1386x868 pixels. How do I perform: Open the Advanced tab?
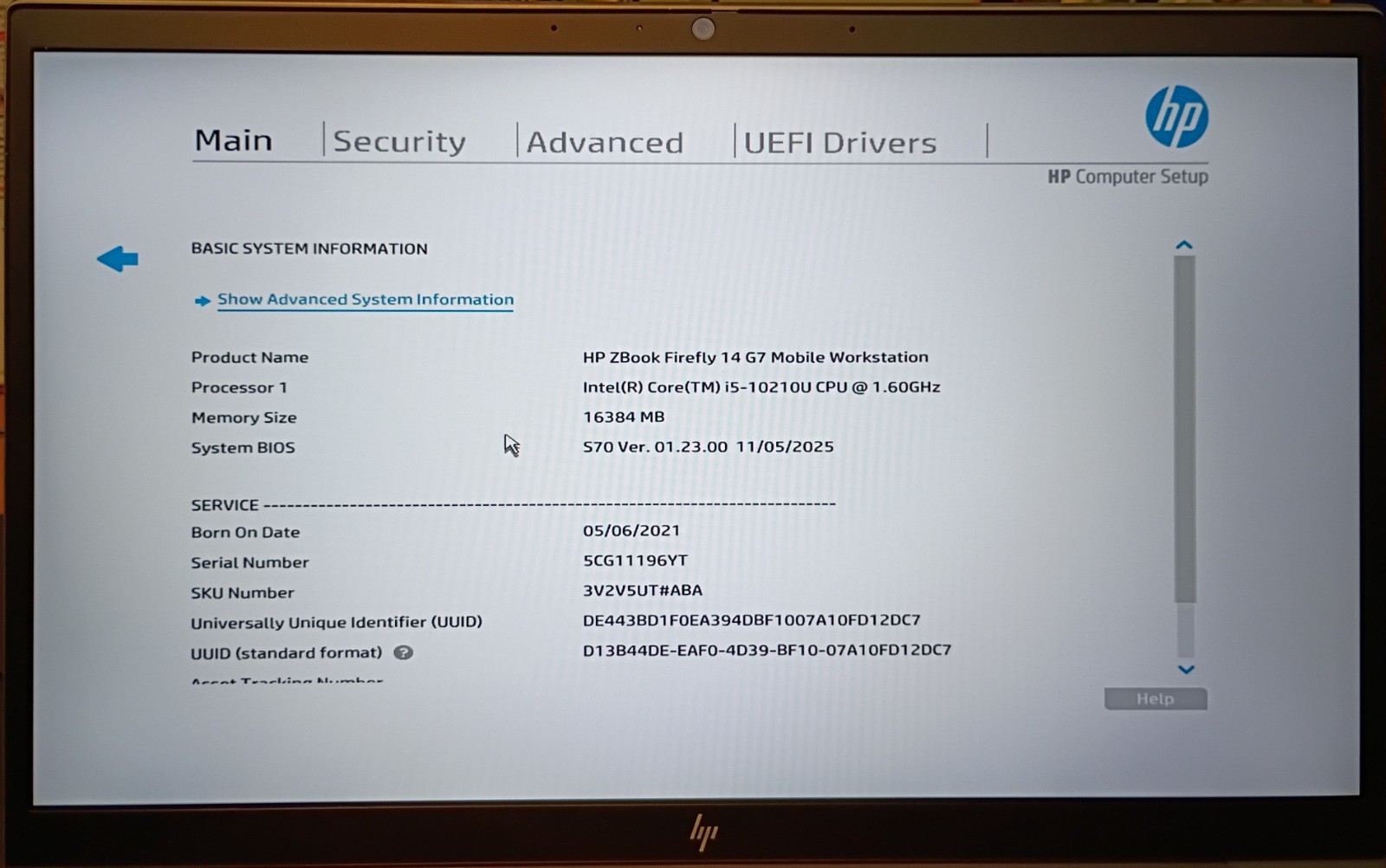[605, 142]
